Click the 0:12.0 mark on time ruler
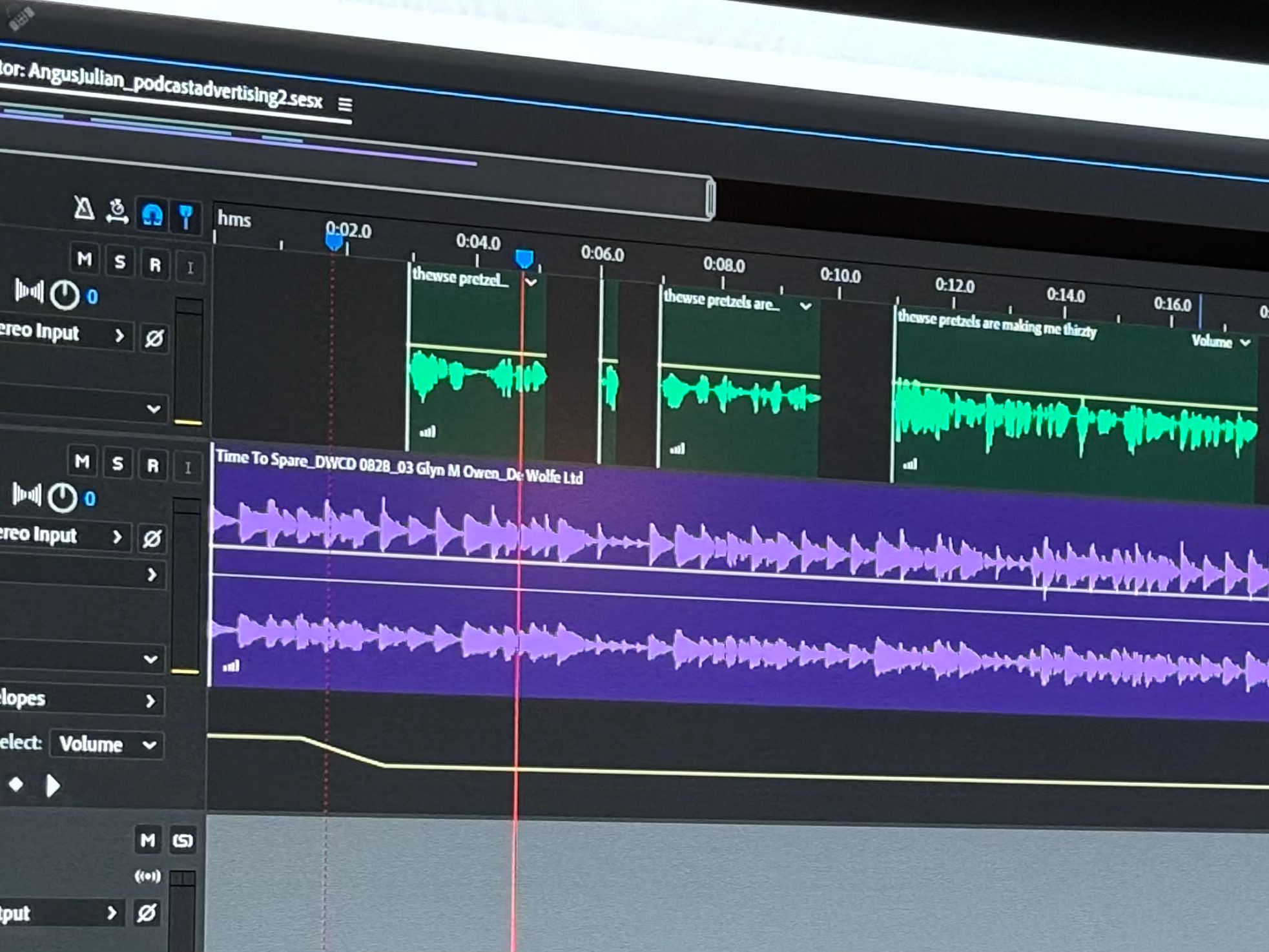The image size is (1269, 952). [954, 285]
